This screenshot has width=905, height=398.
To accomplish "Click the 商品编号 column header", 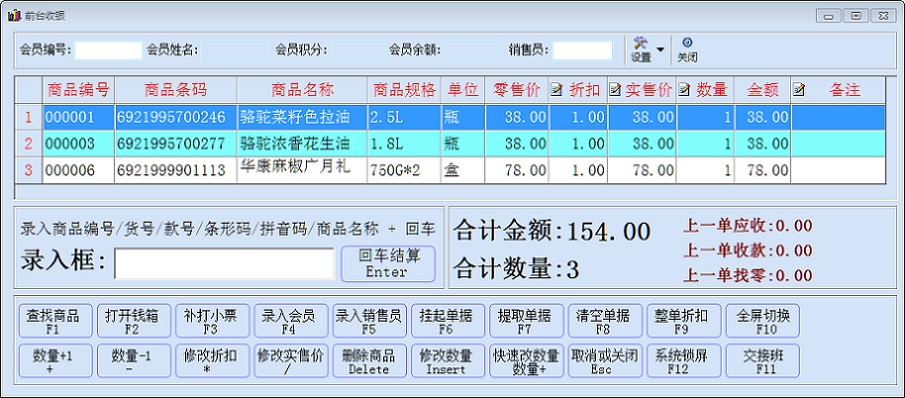I will tap(78, 90).
